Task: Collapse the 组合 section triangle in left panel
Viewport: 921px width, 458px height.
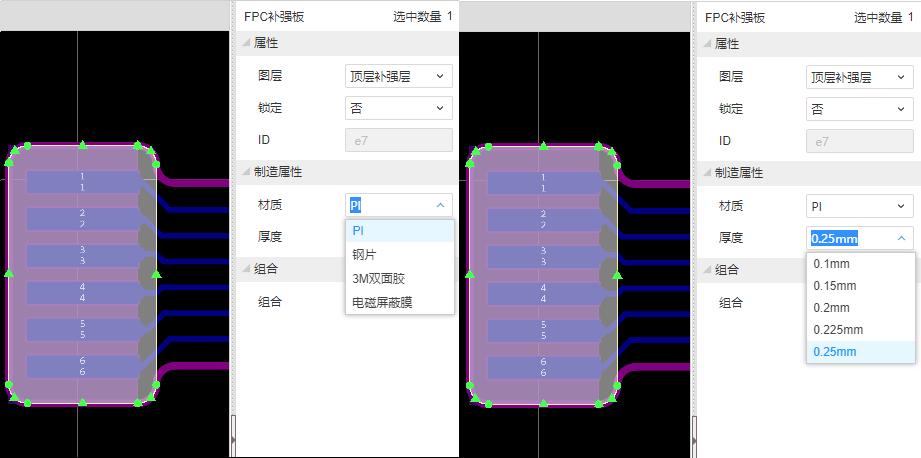Action: coord(247,269)
